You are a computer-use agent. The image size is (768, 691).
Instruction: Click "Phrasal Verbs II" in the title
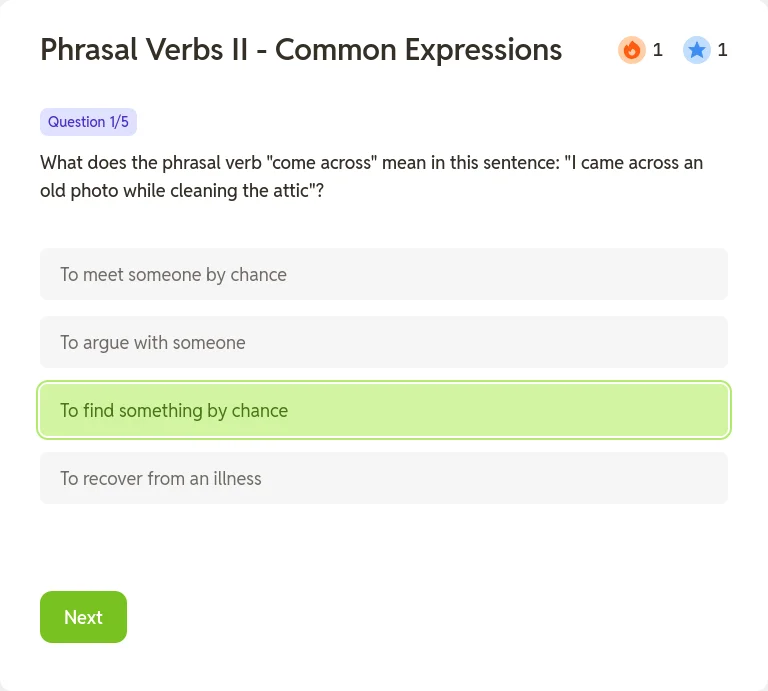click(144, 50)
